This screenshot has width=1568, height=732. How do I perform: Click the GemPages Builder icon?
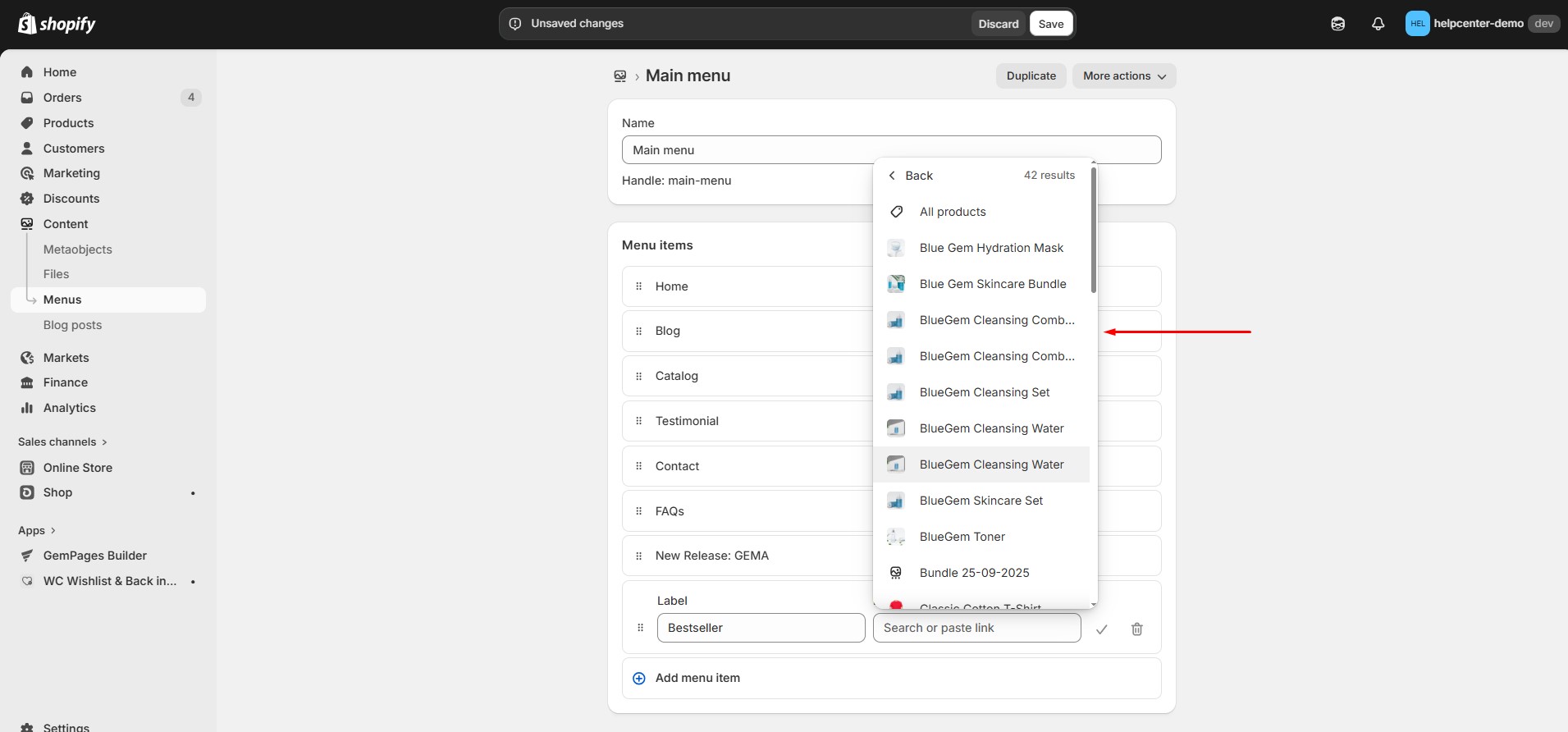(27, 556)
